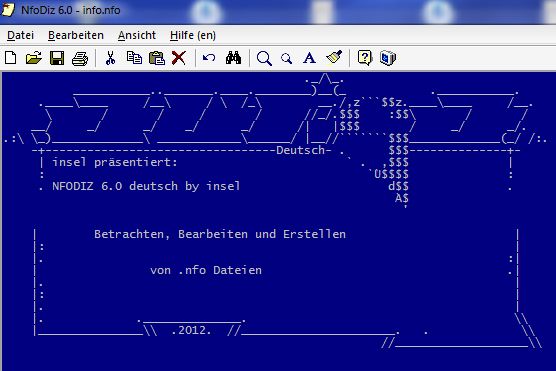Save the file with floppy icon
Screen dimensions: 556x371
pos(57,58)
